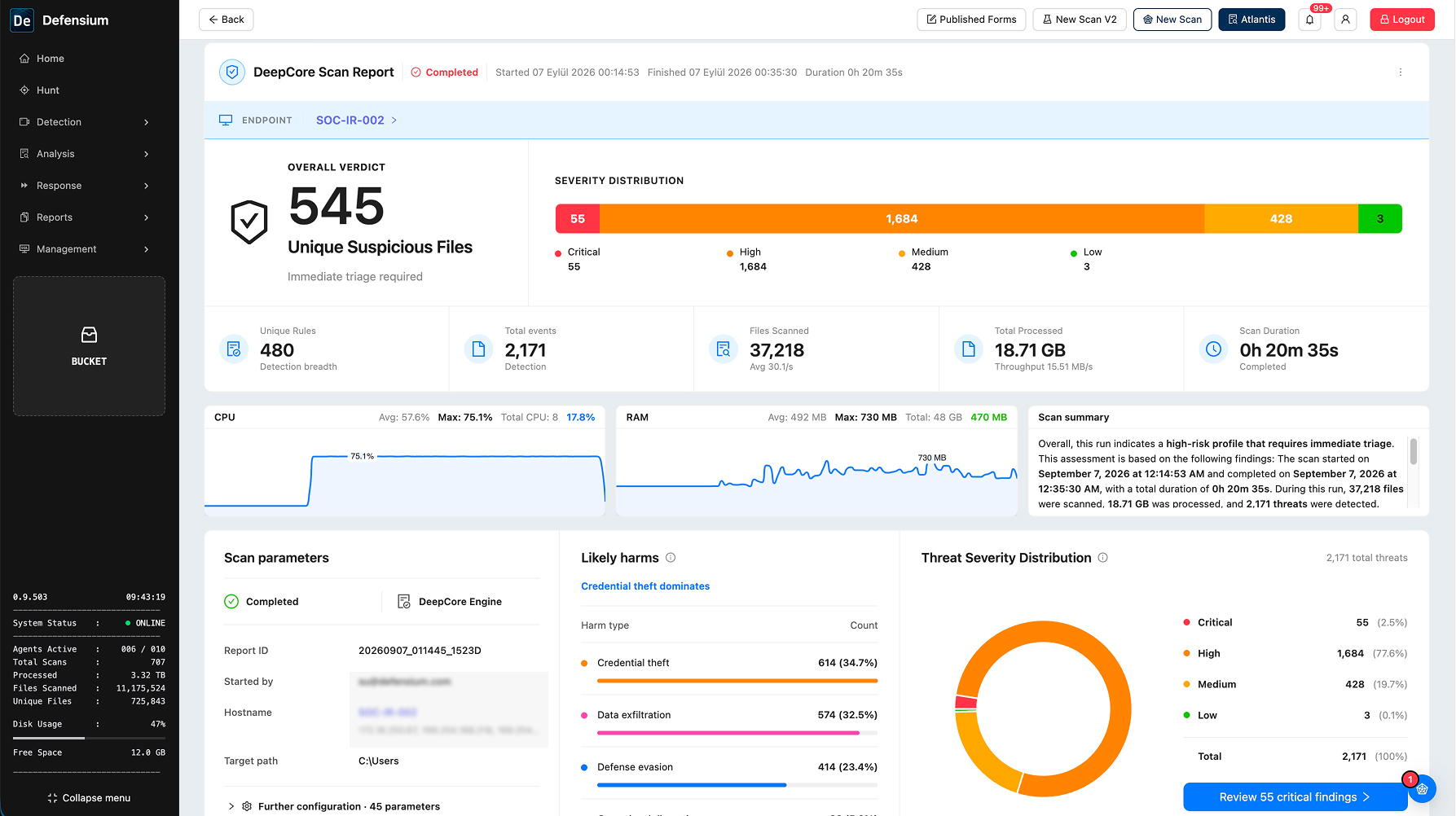
Task: Open the Atlantis button
Action: (x=1251, y=20)
